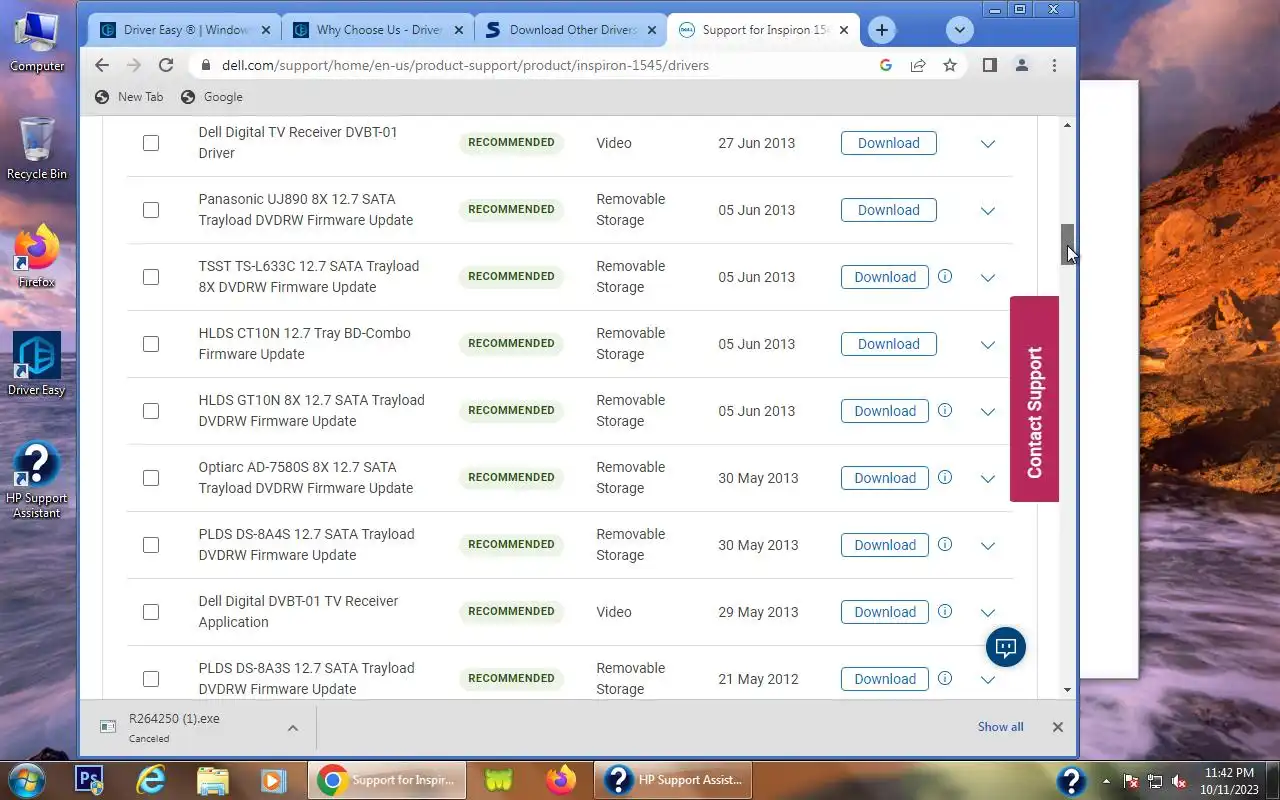Open Windows Explorer from taskbar
Image resolution: width=1280 pixels, height=800 pixels.
pos(212,780)
